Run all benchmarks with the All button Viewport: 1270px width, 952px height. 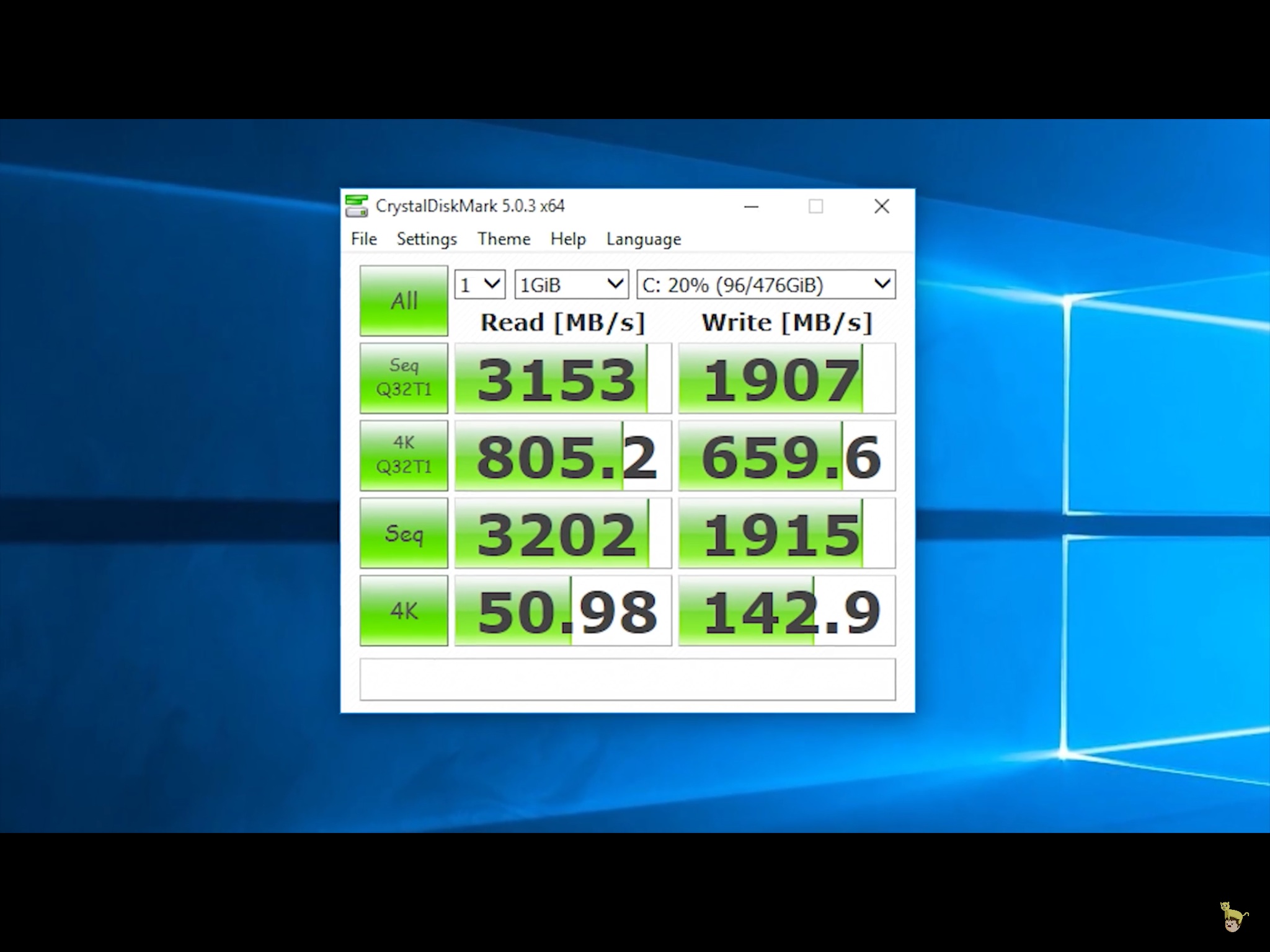pyautogui.click(x=404, y=301)
